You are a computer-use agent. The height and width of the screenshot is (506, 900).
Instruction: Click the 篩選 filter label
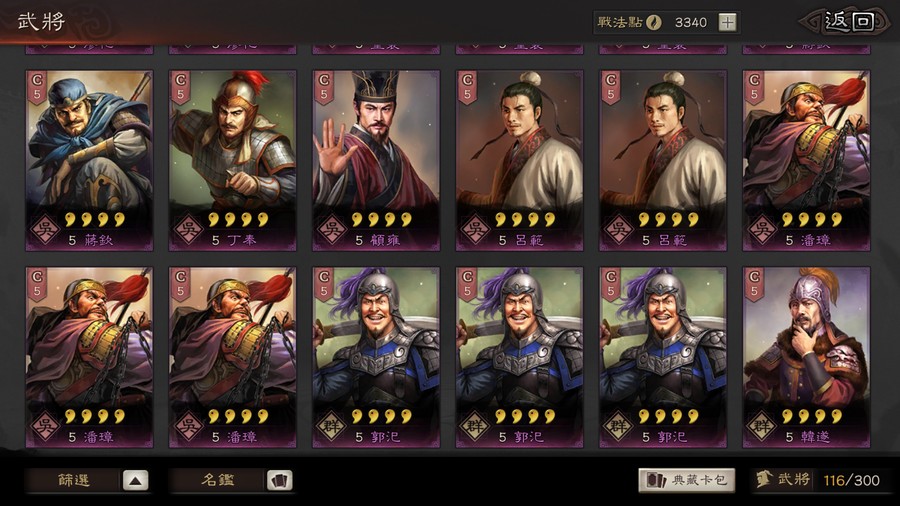(73, 480)
